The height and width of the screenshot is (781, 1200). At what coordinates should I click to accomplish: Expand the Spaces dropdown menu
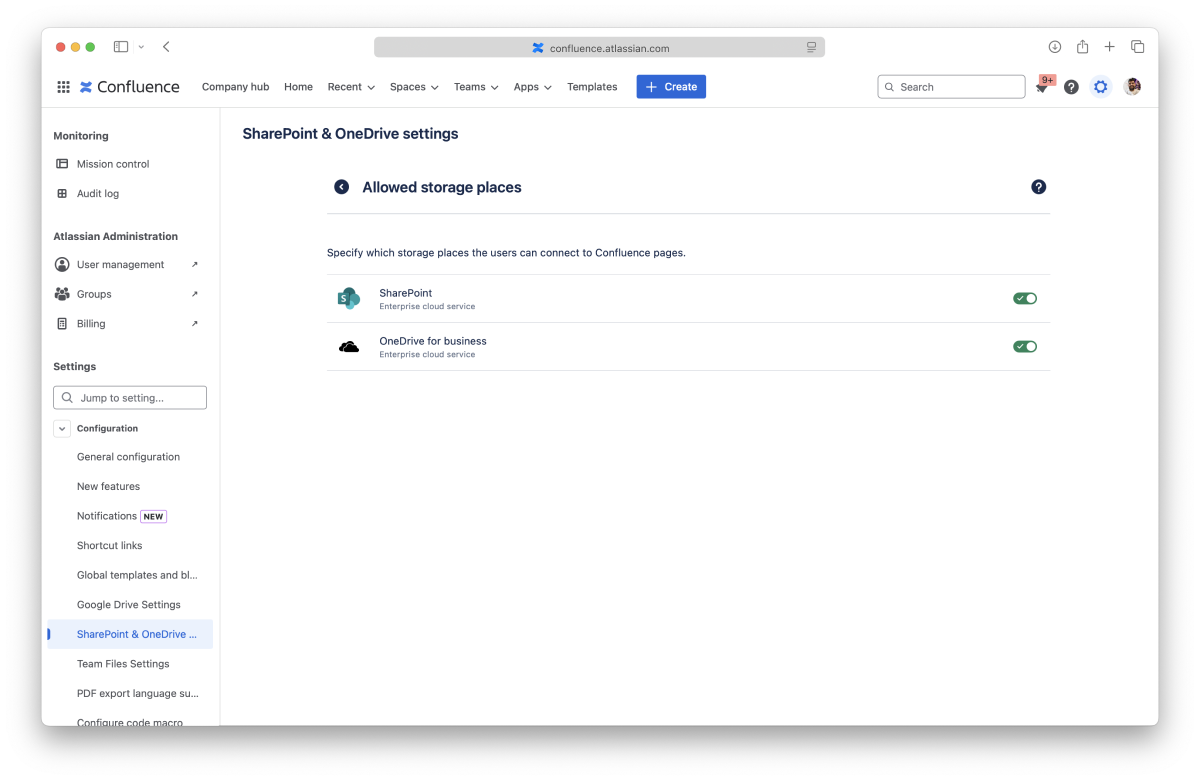pyautogui.click(x=414, y=87)
